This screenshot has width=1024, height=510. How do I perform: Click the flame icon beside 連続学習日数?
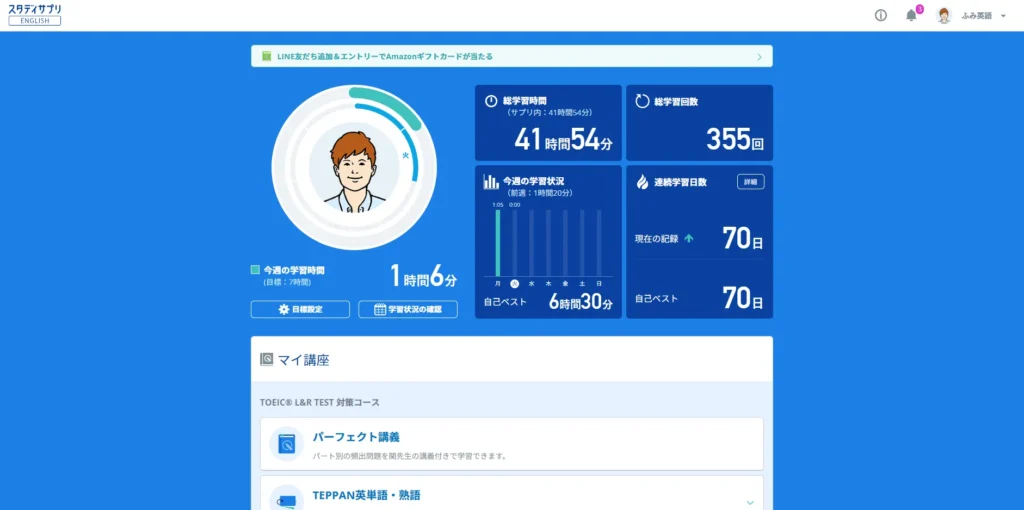(x=641, y=182)
